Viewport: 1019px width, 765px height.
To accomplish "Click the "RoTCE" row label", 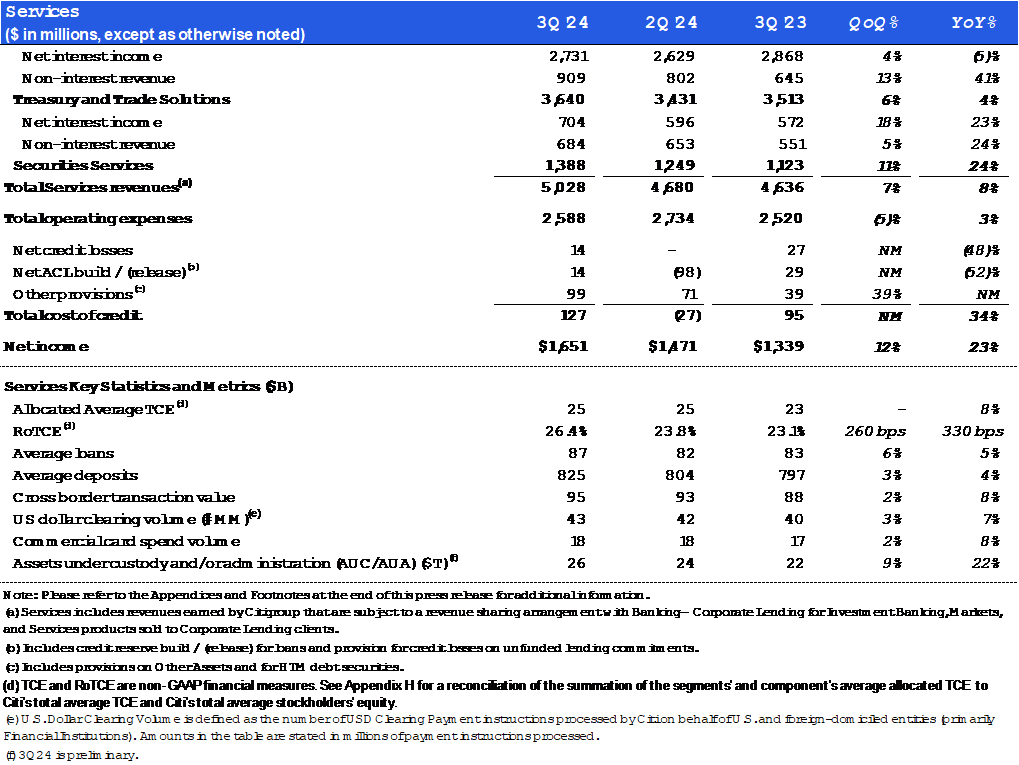I will point(44,430).
